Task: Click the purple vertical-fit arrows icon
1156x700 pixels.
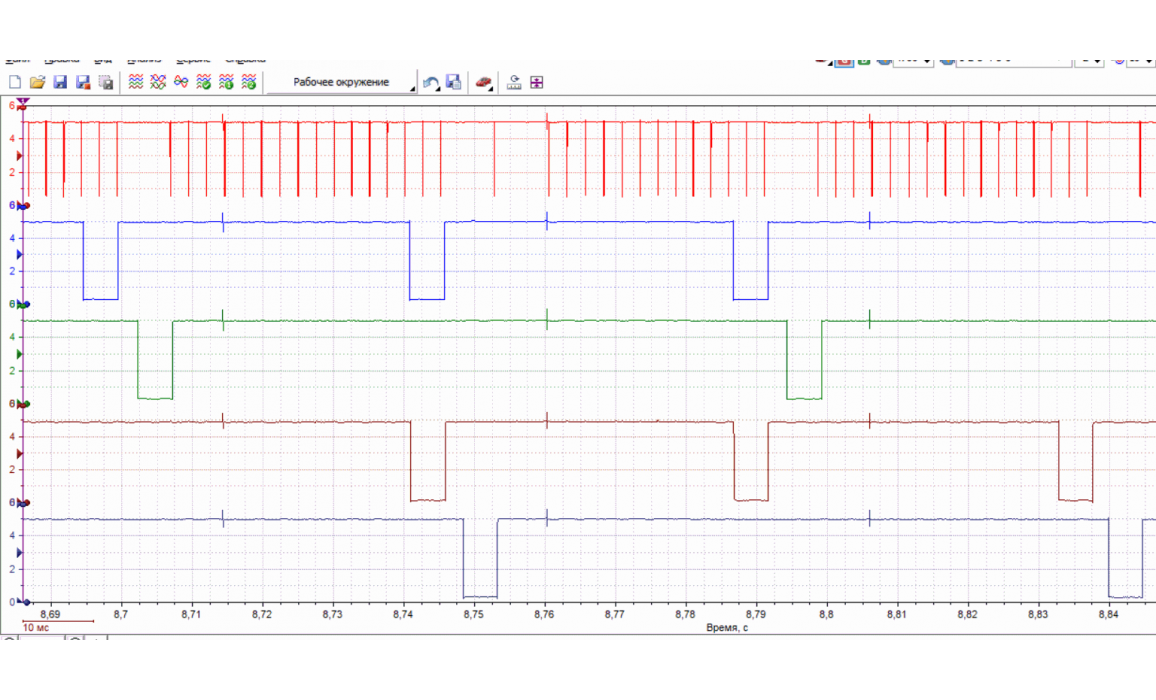Action: tap(537, 82)
